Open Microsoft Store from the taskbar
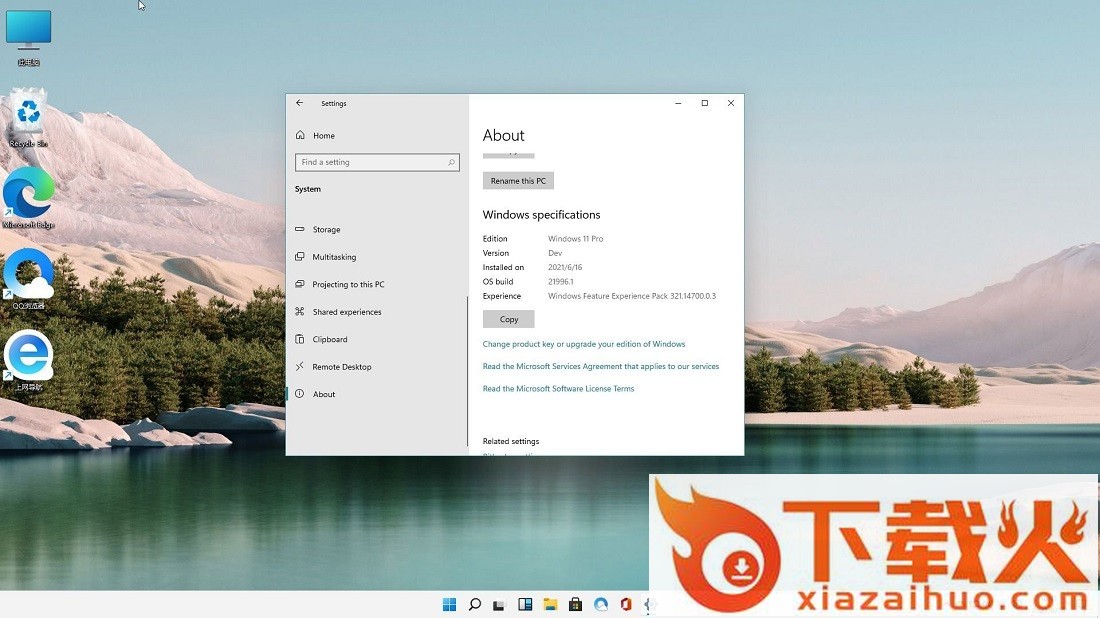The width and height of the screenshot is (1100, 618). click(x=575, y=604)
